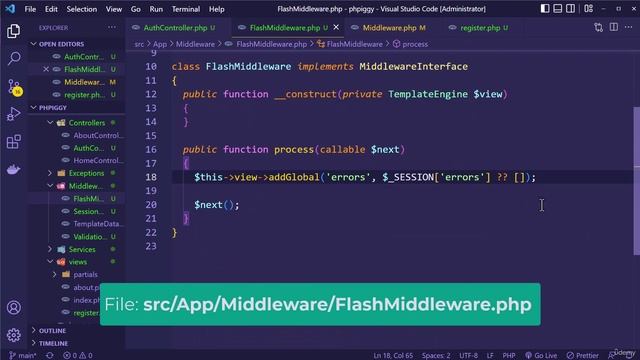The image size is (640, 360).
Task: Close FlashMiddl... in open editors list
Action: tap(46, 69)
